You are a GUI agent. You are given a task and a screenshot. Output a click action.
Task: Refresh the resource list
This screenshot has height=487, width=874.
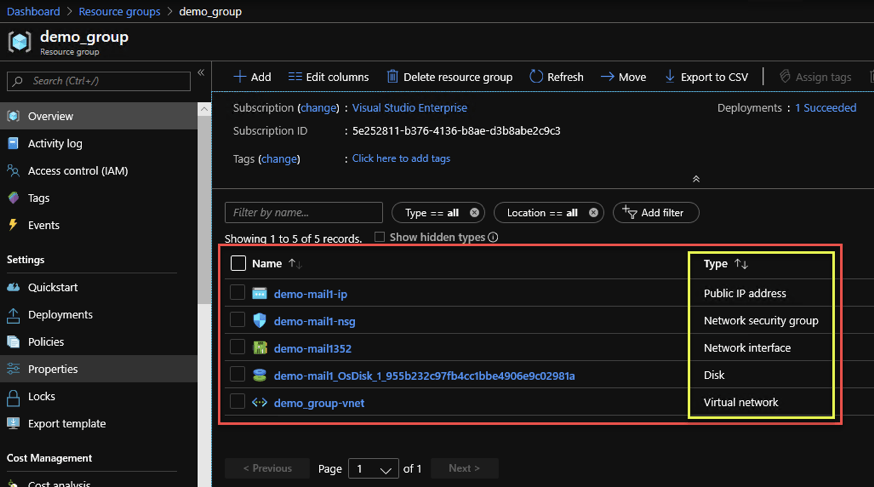556,77
